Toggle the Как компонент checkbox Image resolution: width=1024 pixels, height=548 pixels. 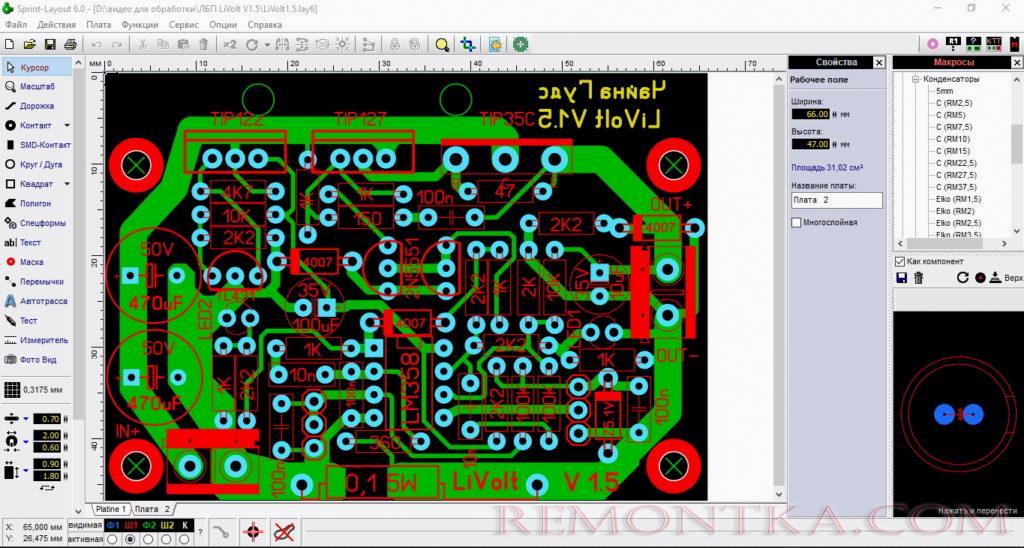900,261
